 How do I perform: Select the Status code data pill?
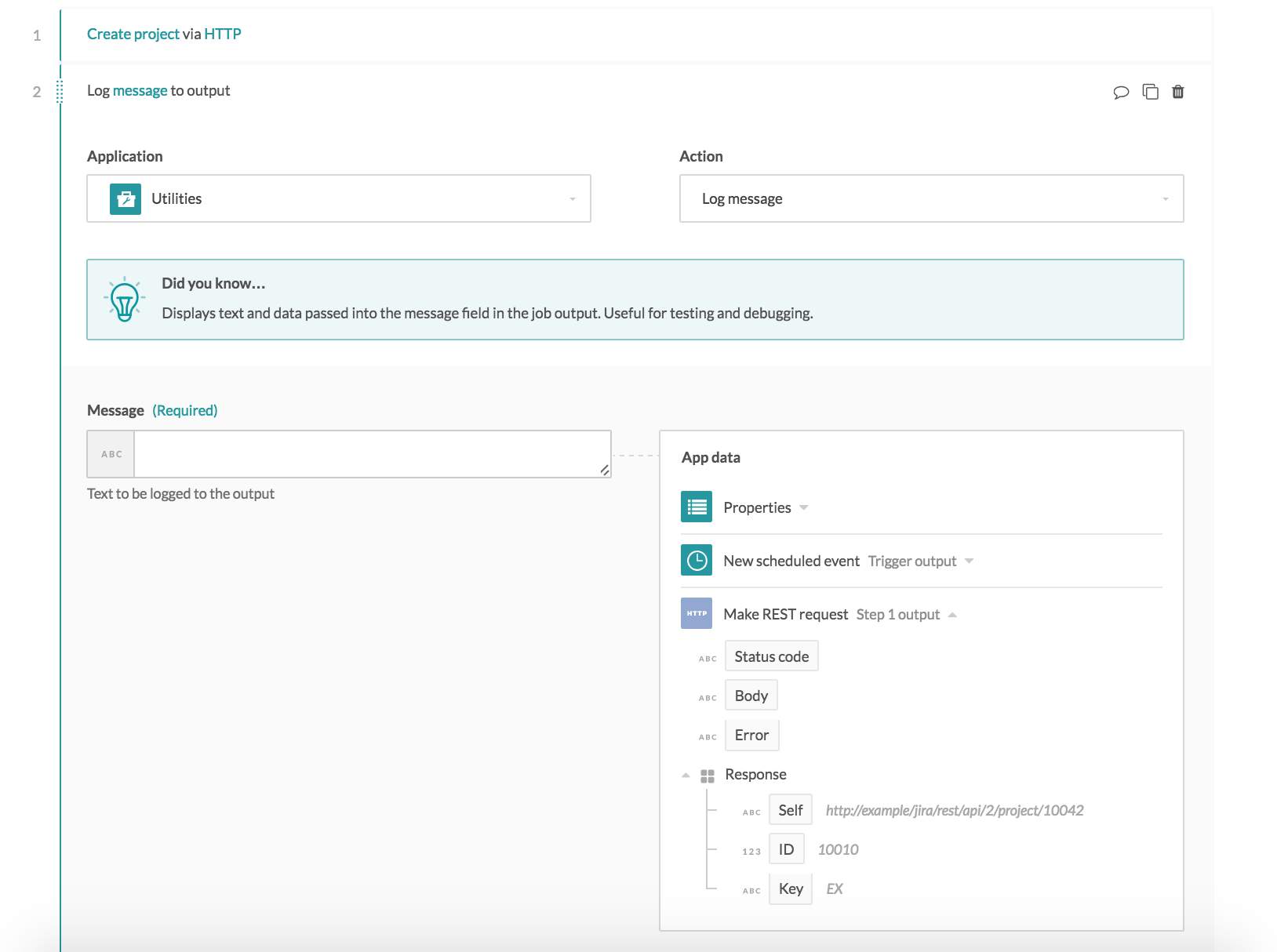pos(771,656)
